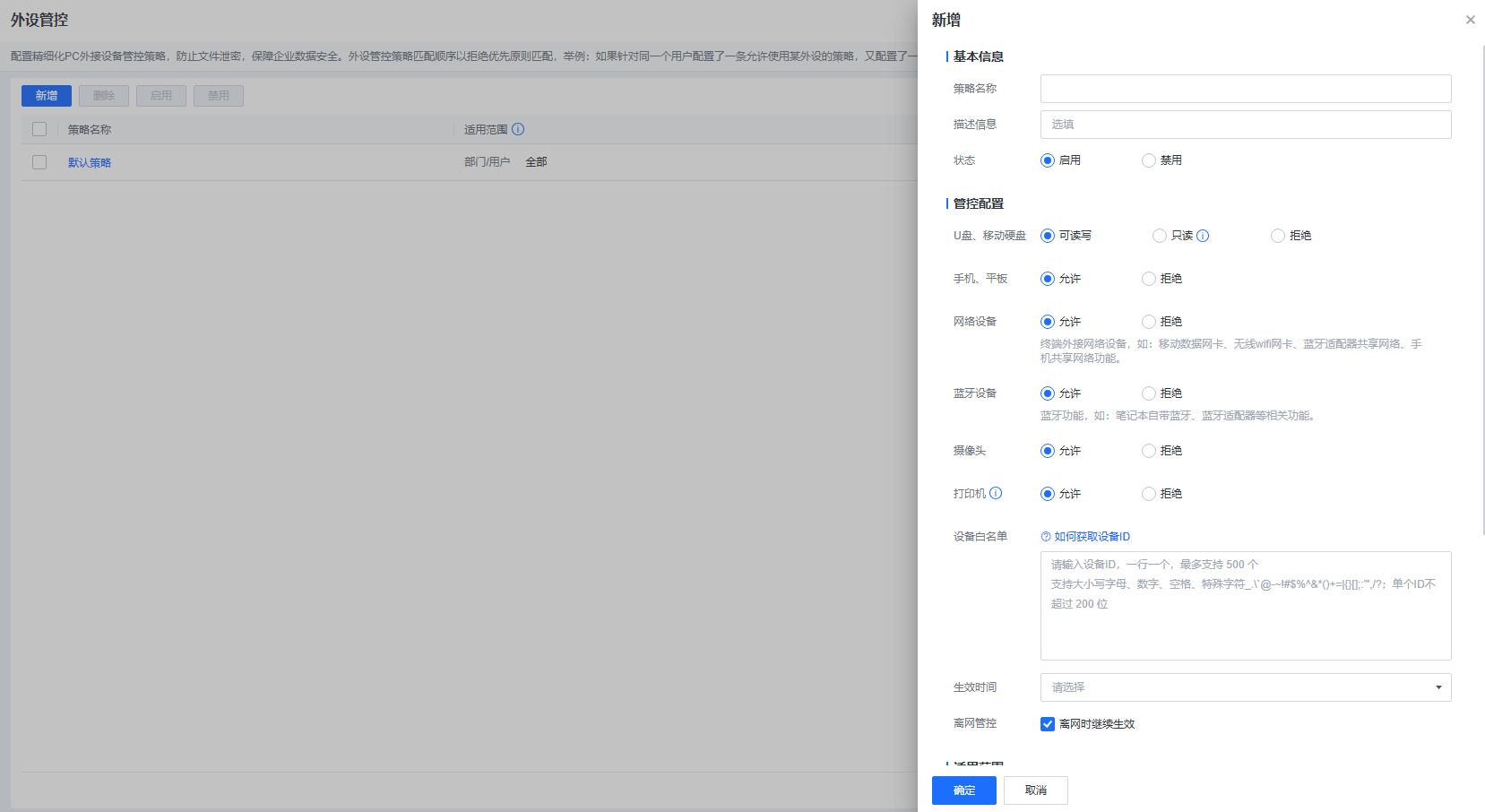Check the 默认策略 row checkbox

[39, 162]
